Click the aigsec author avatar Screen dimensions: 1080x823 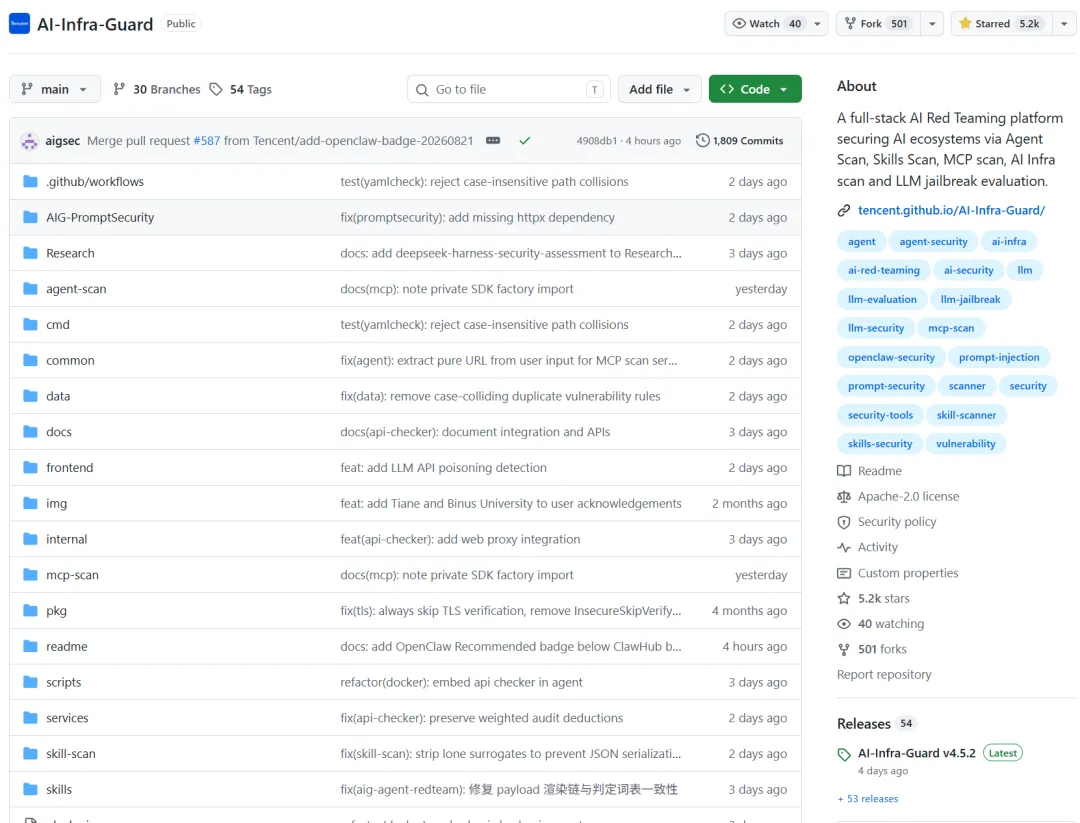pos(30,140)
